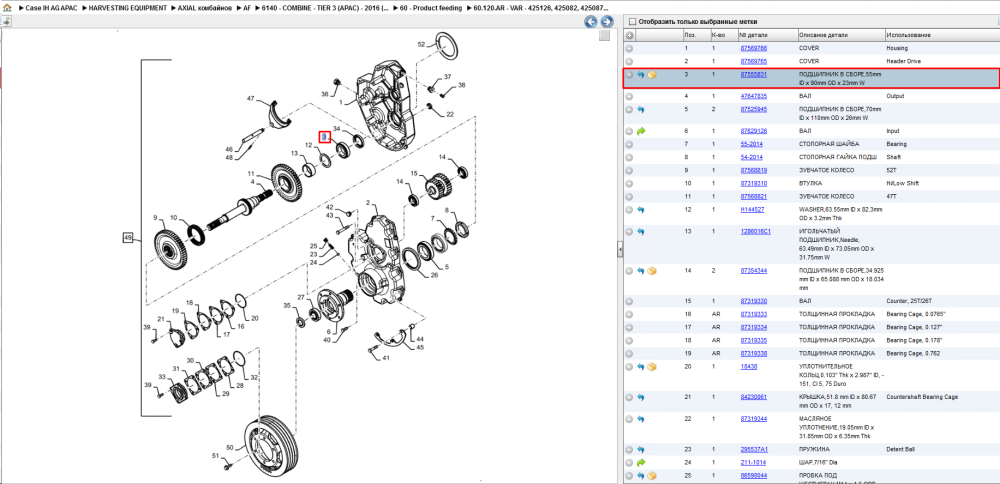
Task: Click 'Header Drive' usage cell
Action: coord(903,61)
